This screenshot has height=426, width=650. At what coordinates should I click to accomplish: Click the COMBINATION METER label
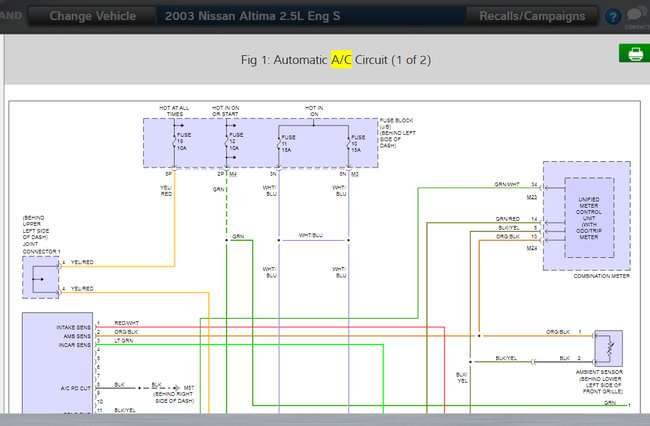[601, 276]
